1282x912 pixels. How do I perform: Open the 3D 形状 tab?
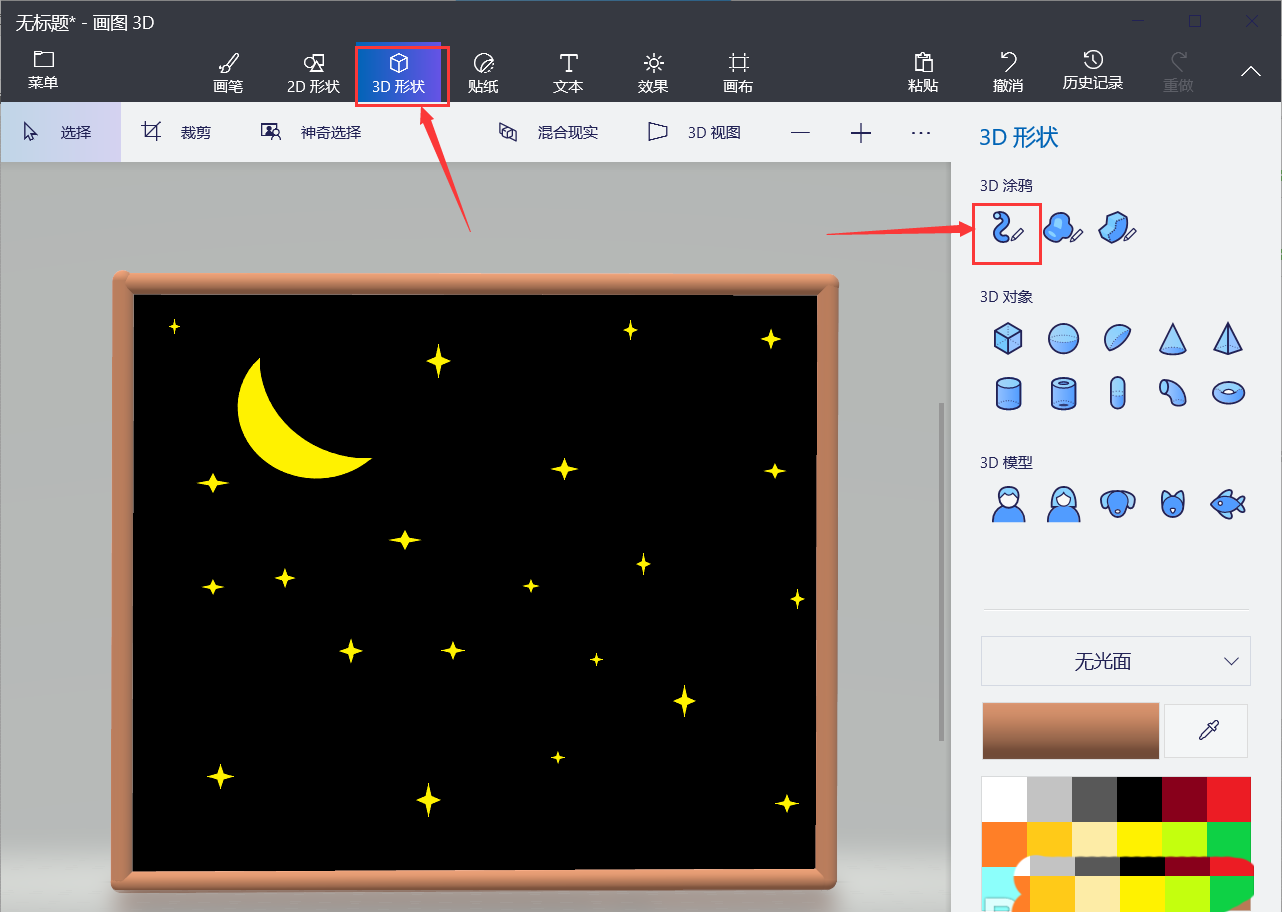point(399,73)
